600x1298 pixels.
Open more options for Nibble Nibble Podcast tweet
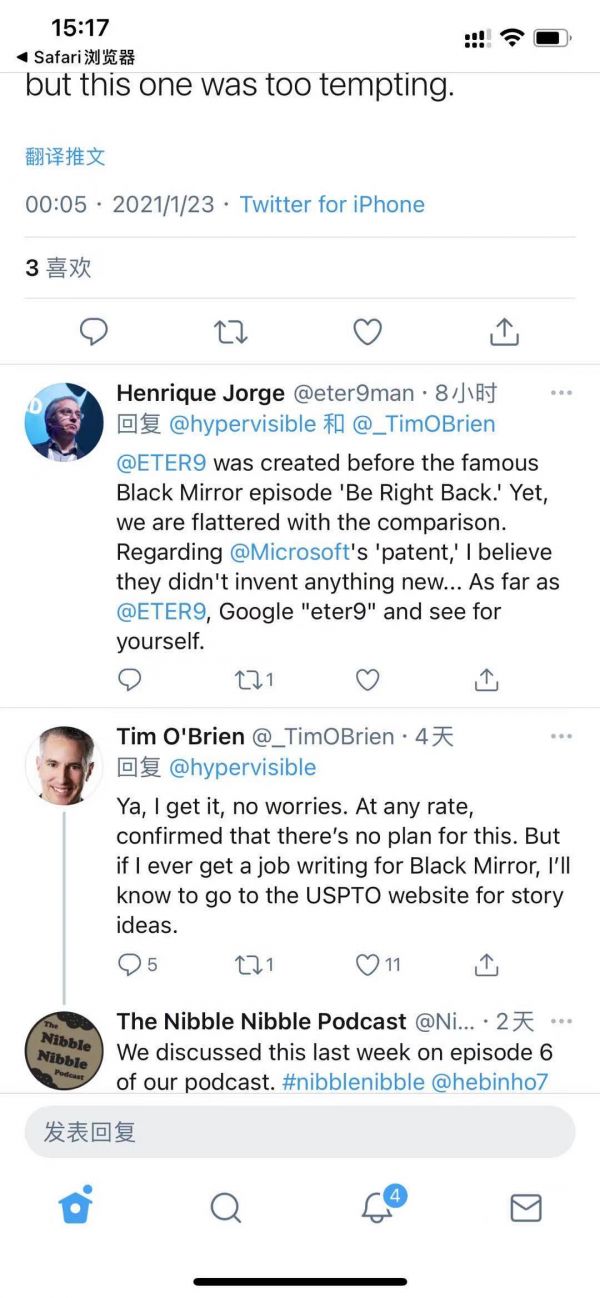pos(561,1021)
